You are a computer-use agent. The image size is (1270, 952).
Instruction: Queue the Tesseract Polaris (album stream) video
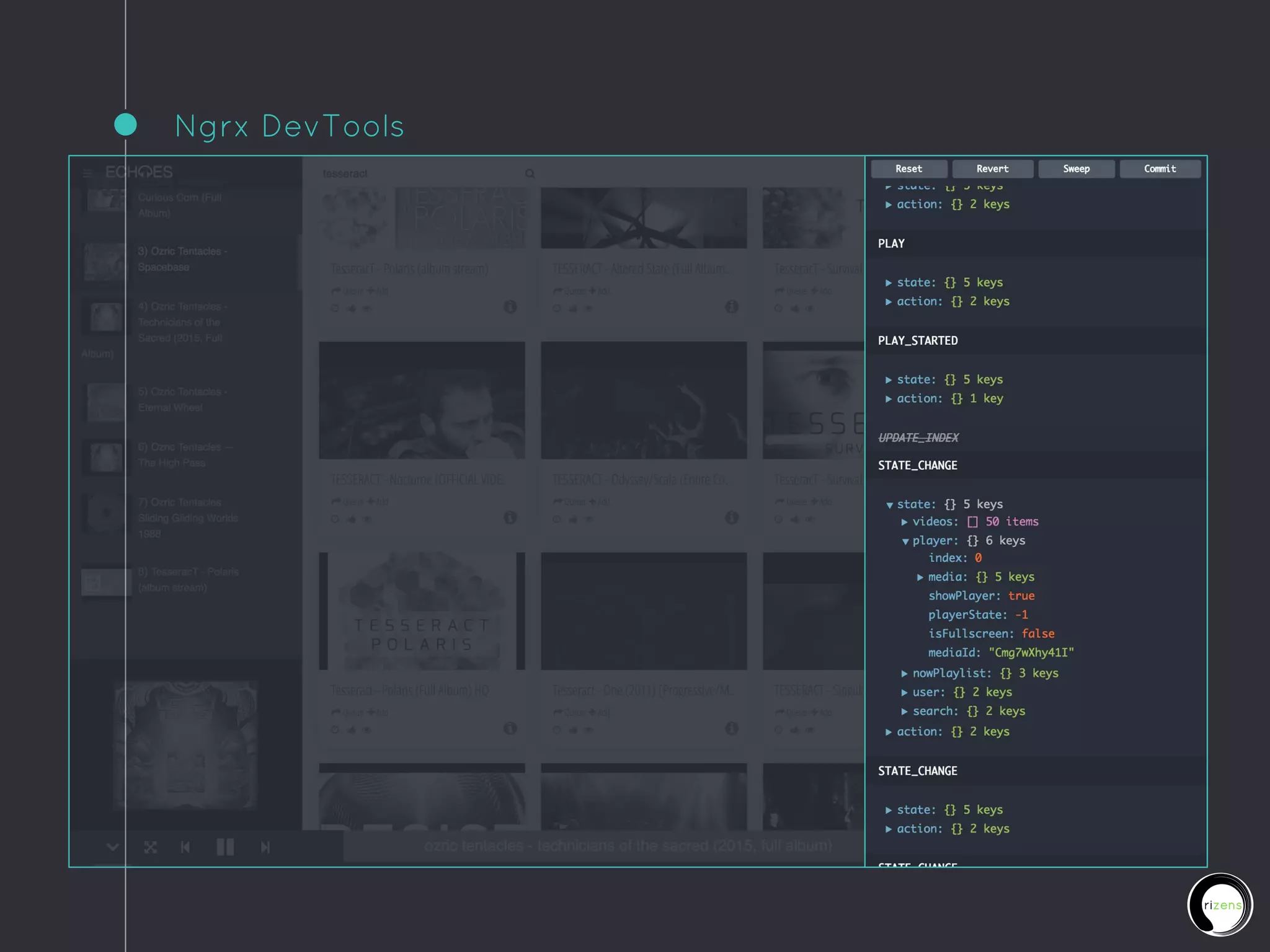(x=347, y=291)
